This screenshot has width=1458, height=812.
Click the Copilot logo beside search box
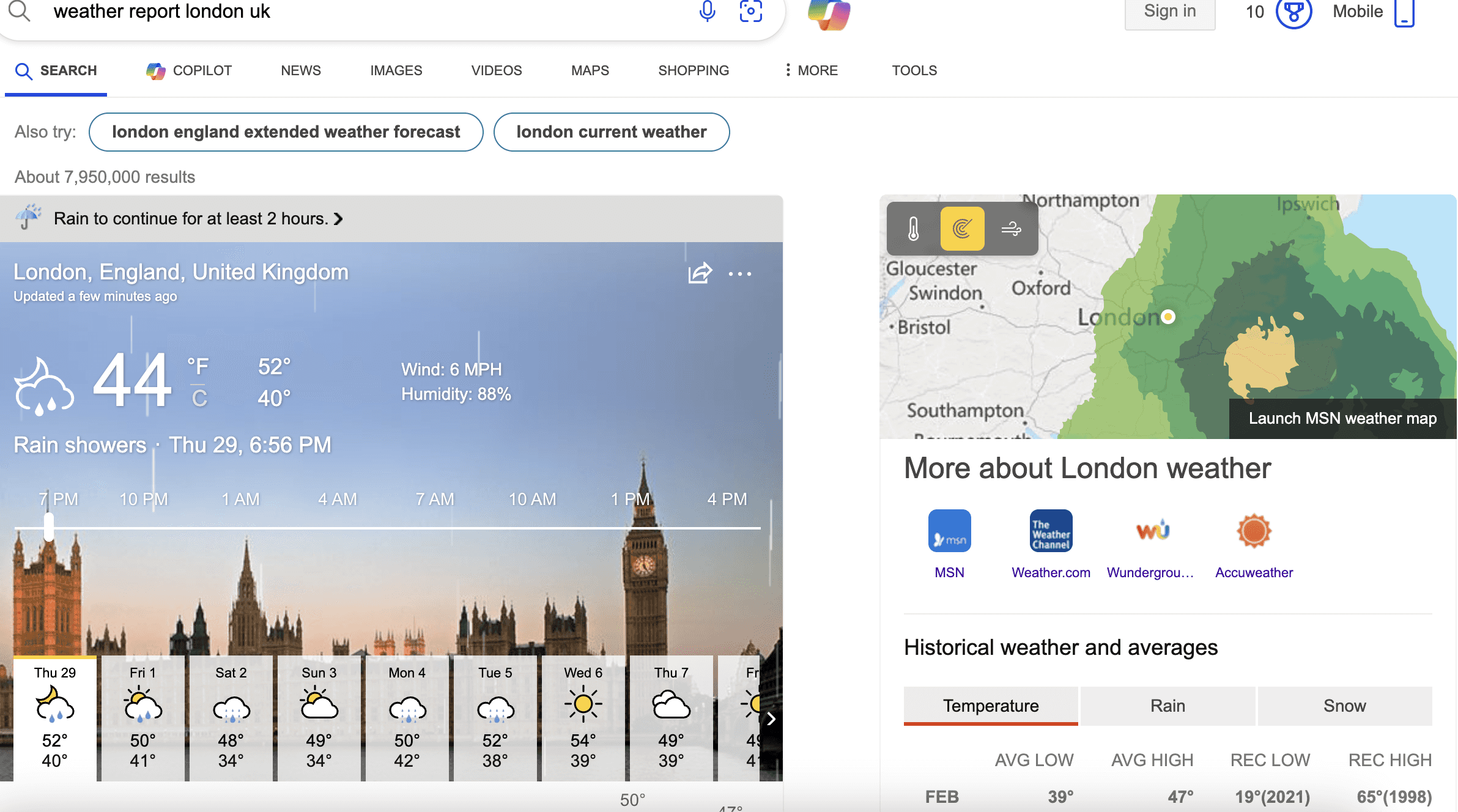point(829,15)
